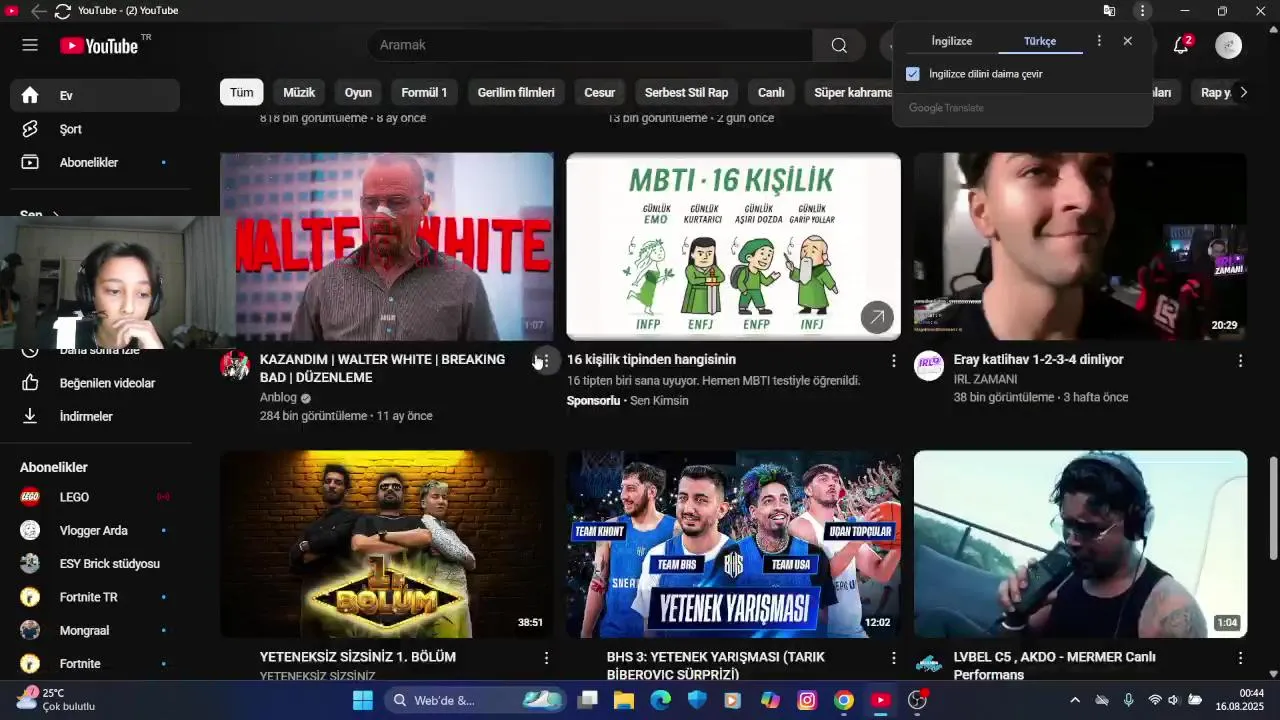
Task: Open more options for Eray katlihav video
Action: [x=1240, y=360]
